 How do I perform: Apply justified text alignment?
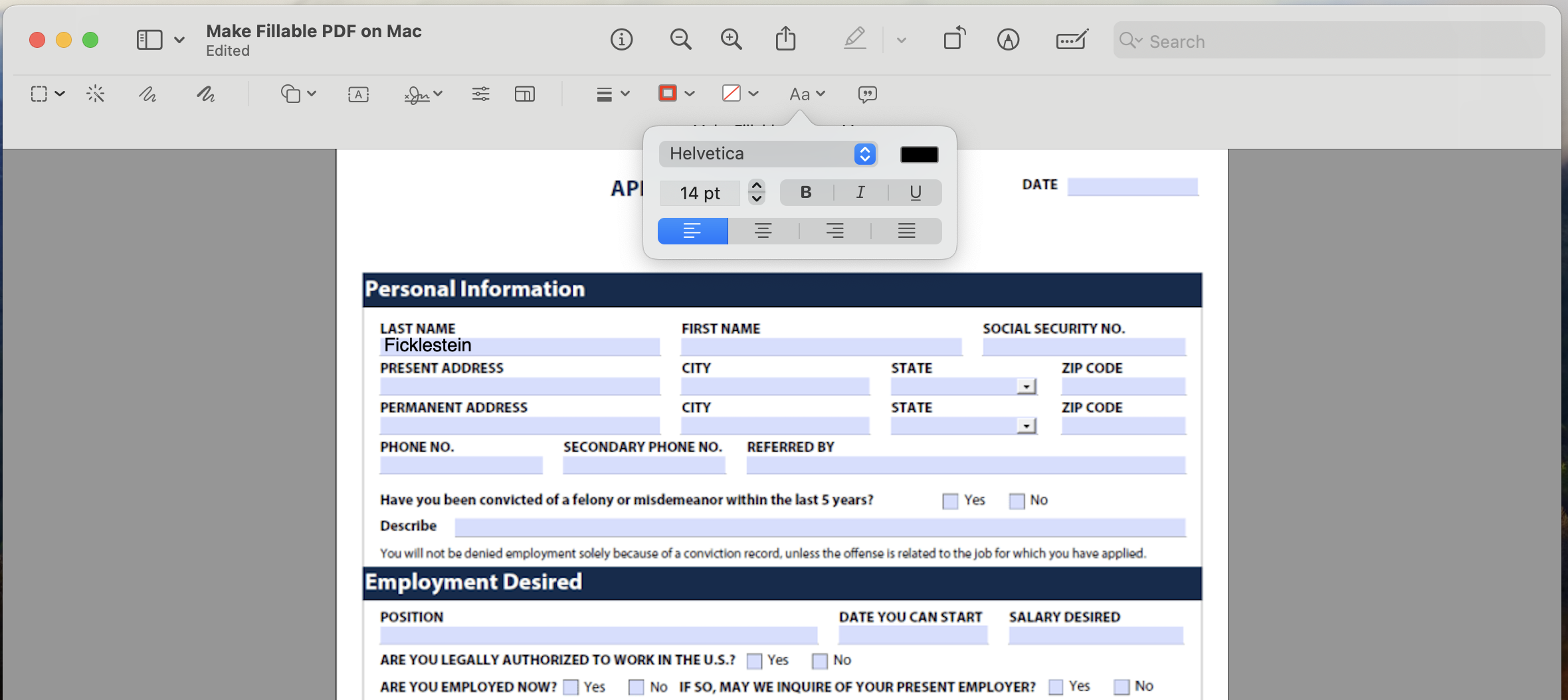pyautogui.click(x=906, y=230)
